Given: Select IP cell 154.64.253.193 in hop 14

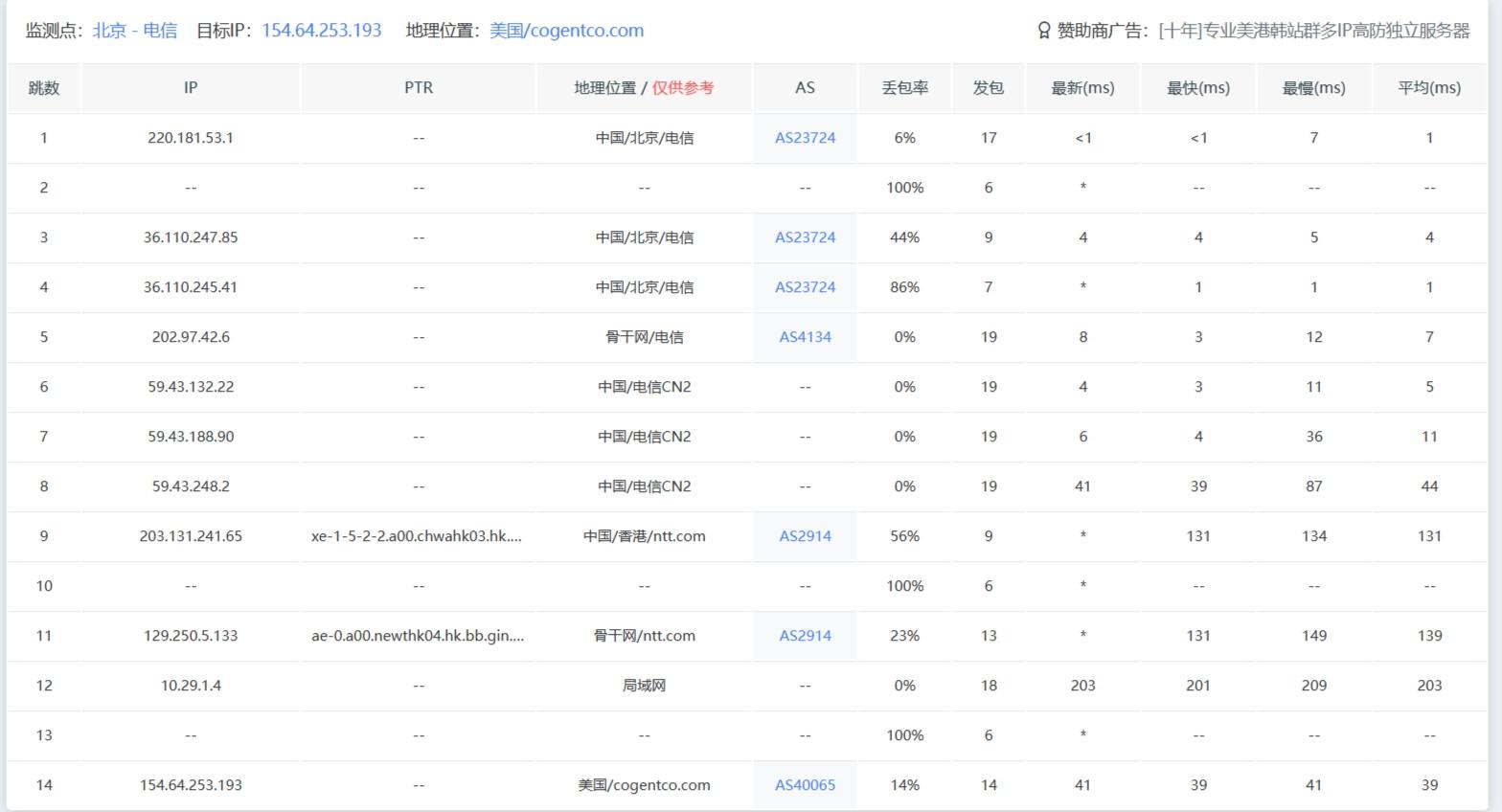Looking at the screenshot, I should coord(191,785).
